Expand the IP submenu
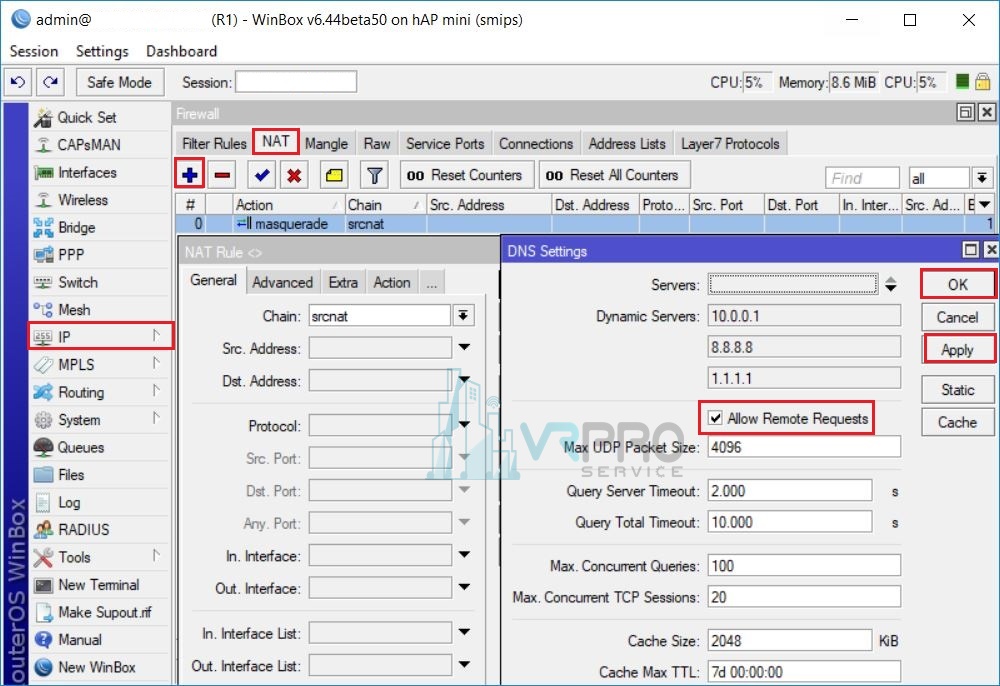This screenshot has width=1000, height=686. click(x=156, y=336)
